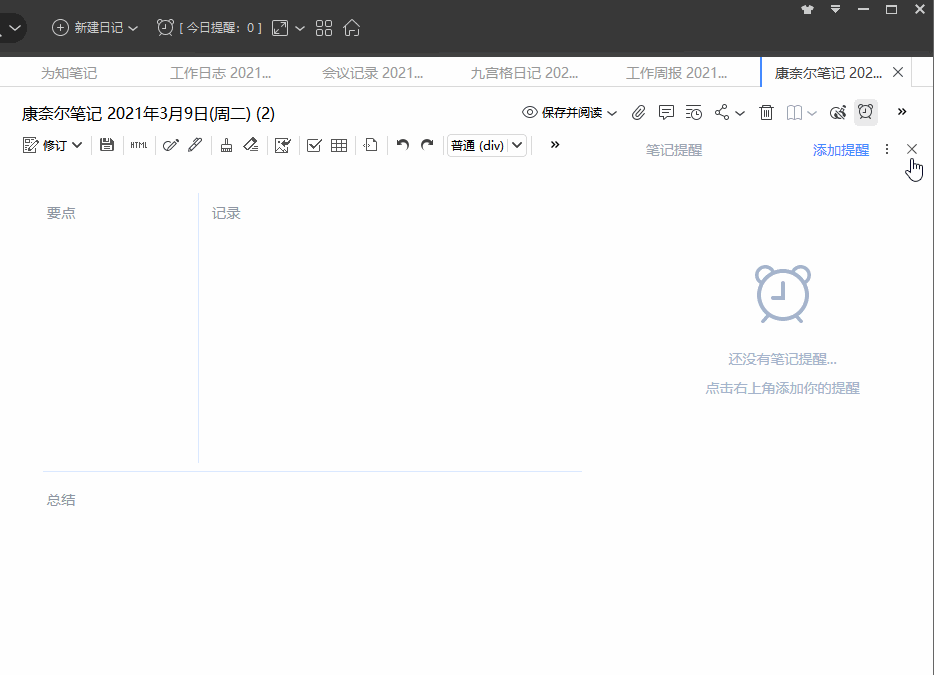The width and height of the screenshot is (934, 675).
Task: Show more note header tools chevron
Action: click(902, 111)
